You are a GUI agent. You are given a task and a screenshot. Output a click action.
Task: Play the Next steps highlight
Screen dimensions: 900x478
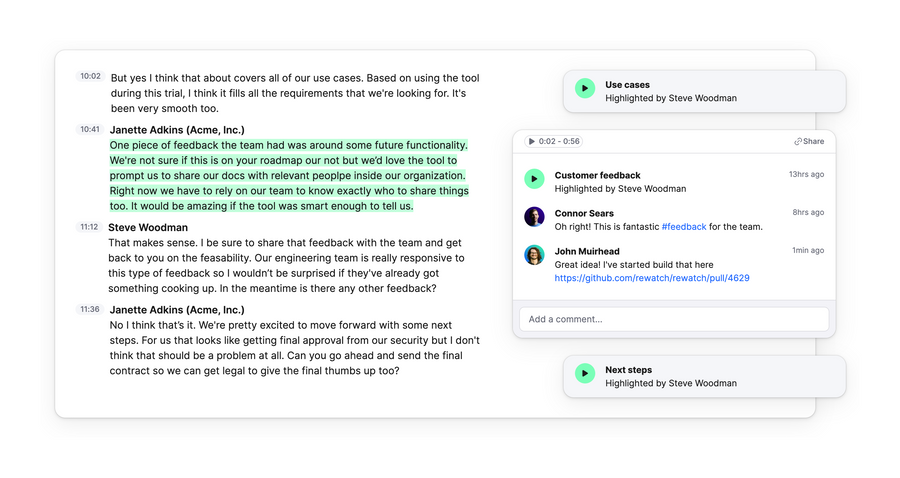click(585, 374)
